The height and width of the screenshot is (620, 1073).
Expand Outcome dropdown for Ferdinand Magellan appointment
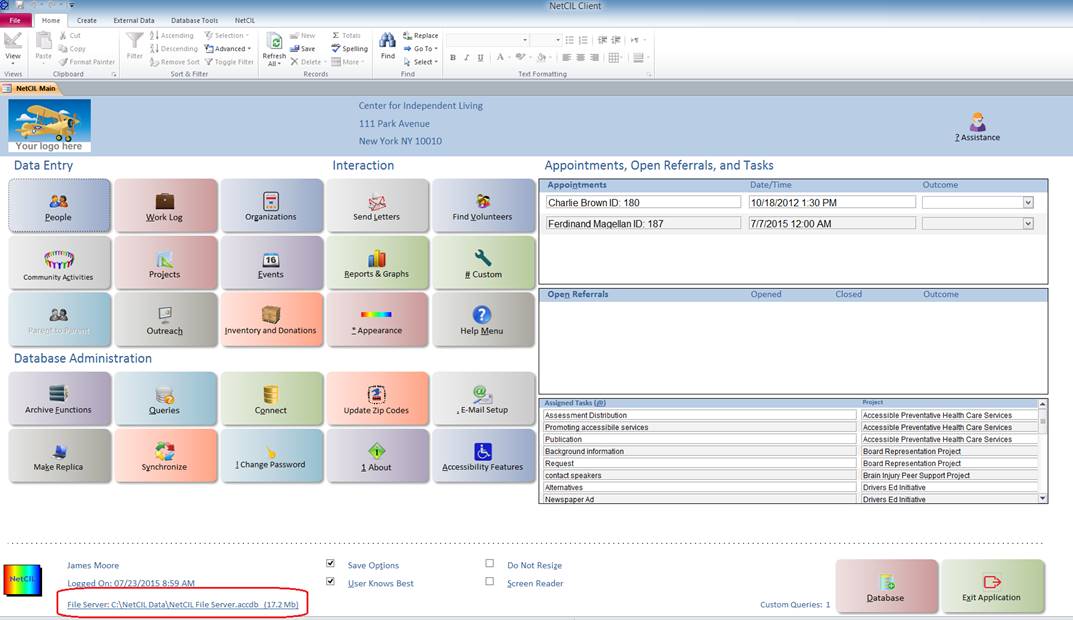(1028, 224)
